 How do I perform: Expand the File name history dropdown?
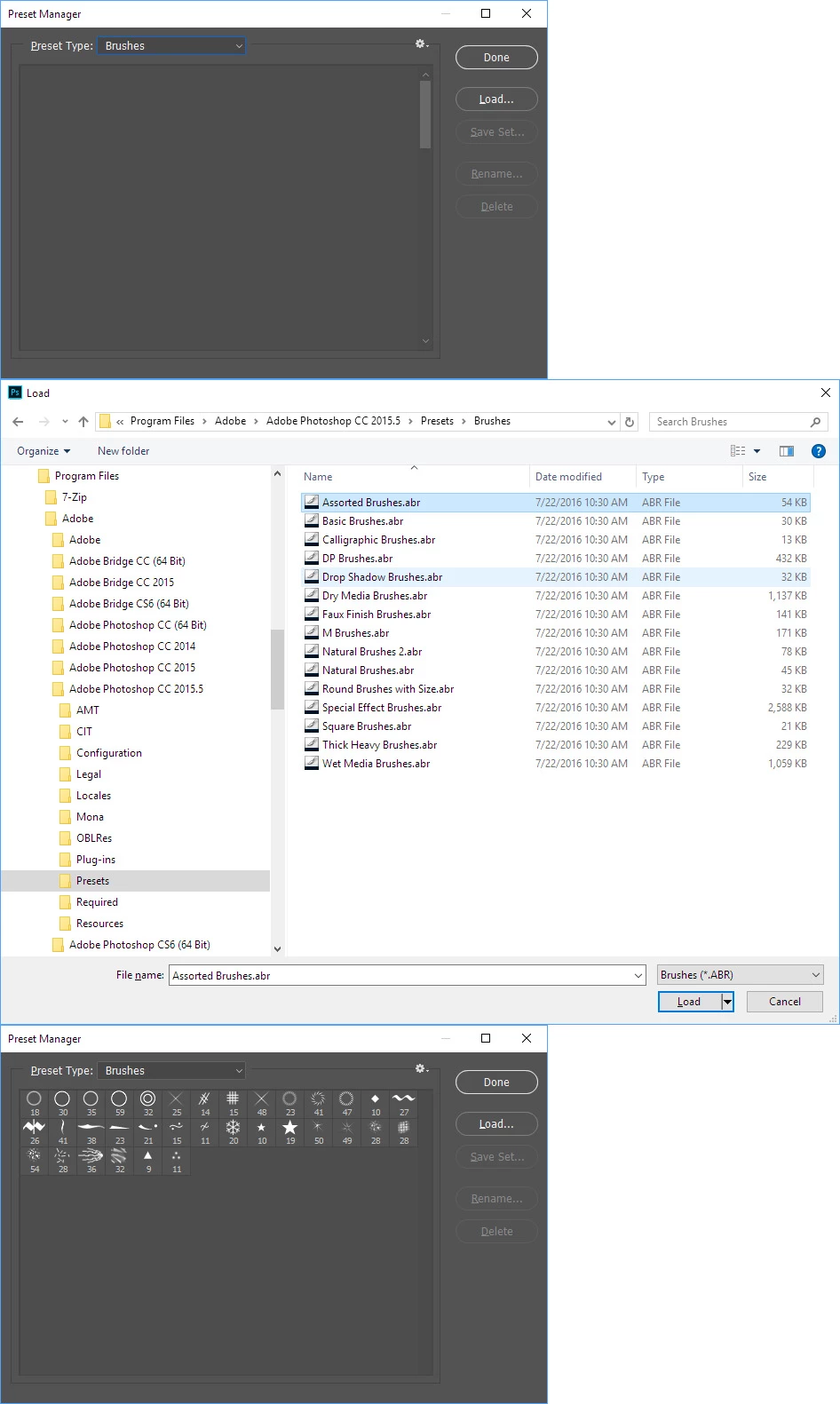coord(638,975)
